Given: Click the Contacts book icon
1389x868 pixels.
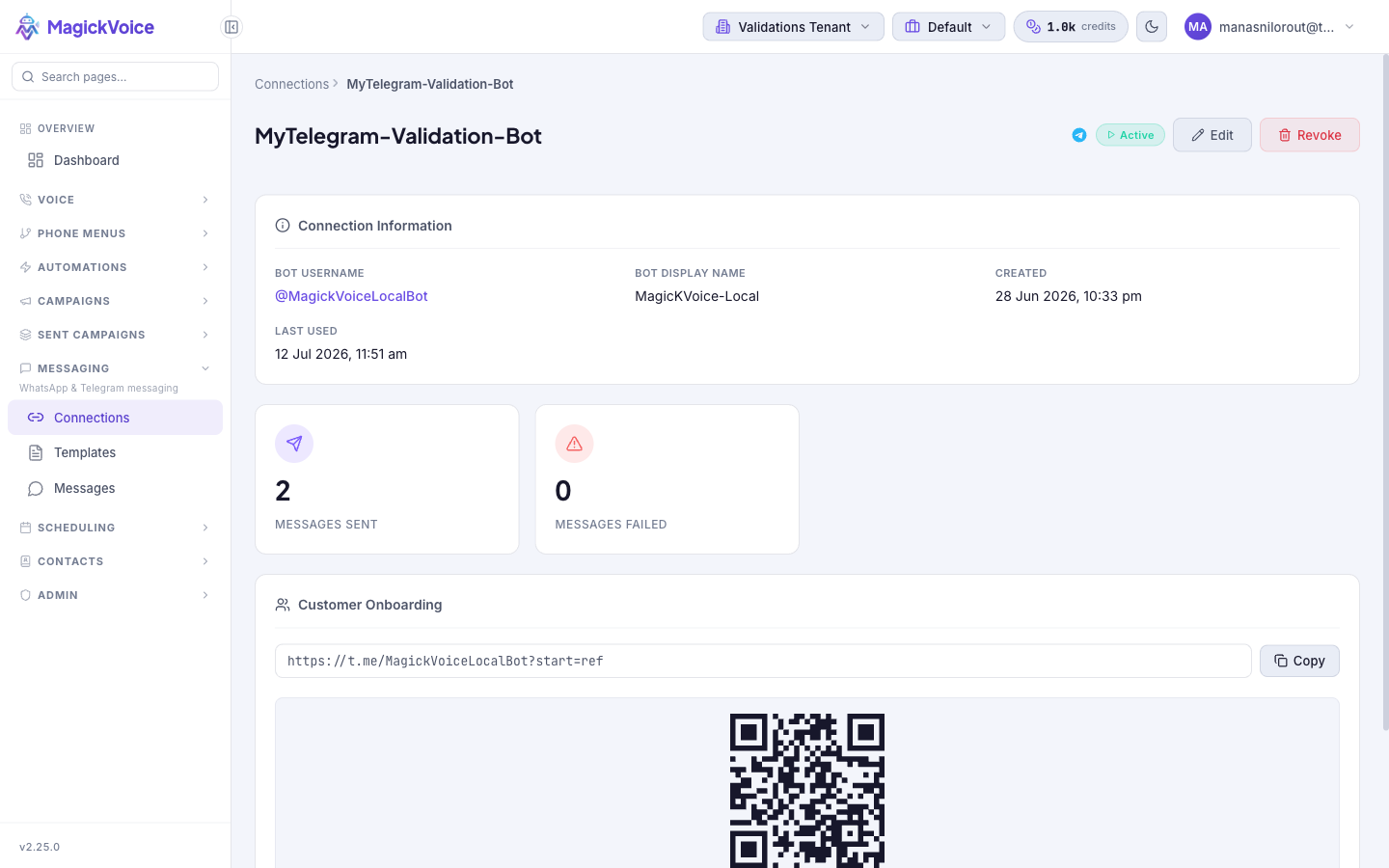Looking at the screenshot, I should pos(25,561).
